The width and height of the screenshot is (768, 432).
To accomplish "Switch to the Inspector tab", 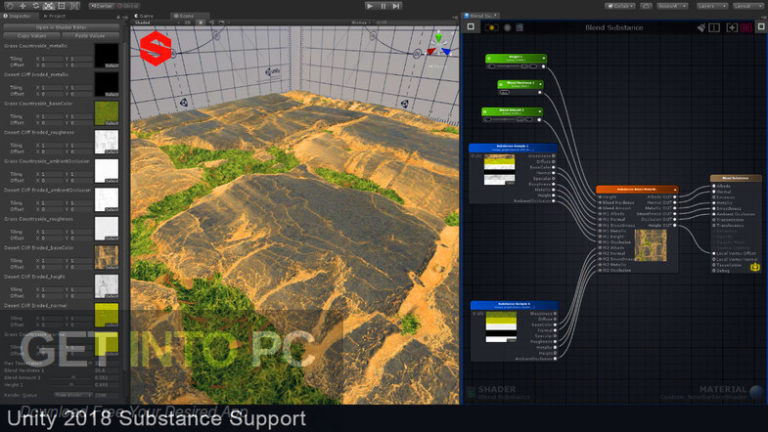I will tap(18, 16).
